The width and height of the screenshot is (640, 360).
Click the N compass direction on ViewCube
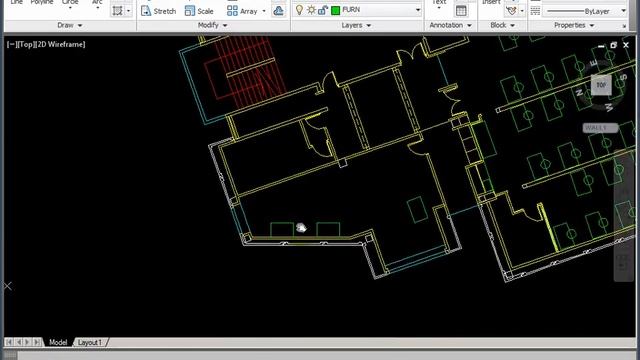pos(579,93)
